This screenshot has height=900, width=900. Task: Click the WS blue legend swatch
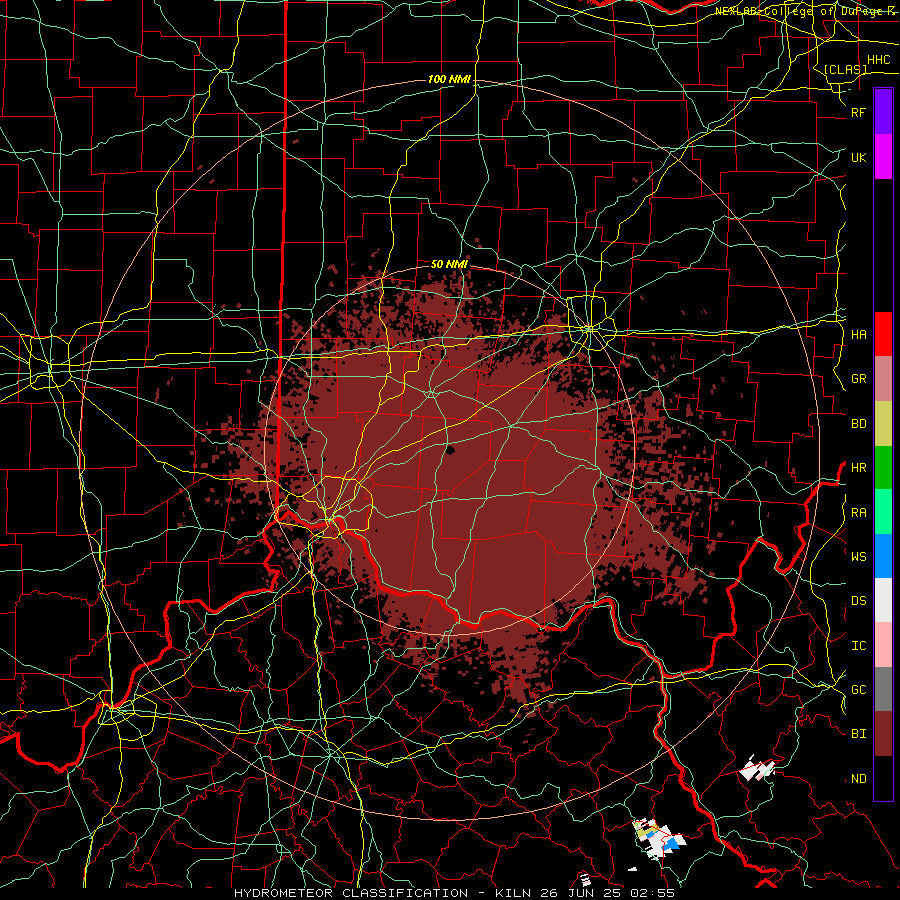pos(883,556)
